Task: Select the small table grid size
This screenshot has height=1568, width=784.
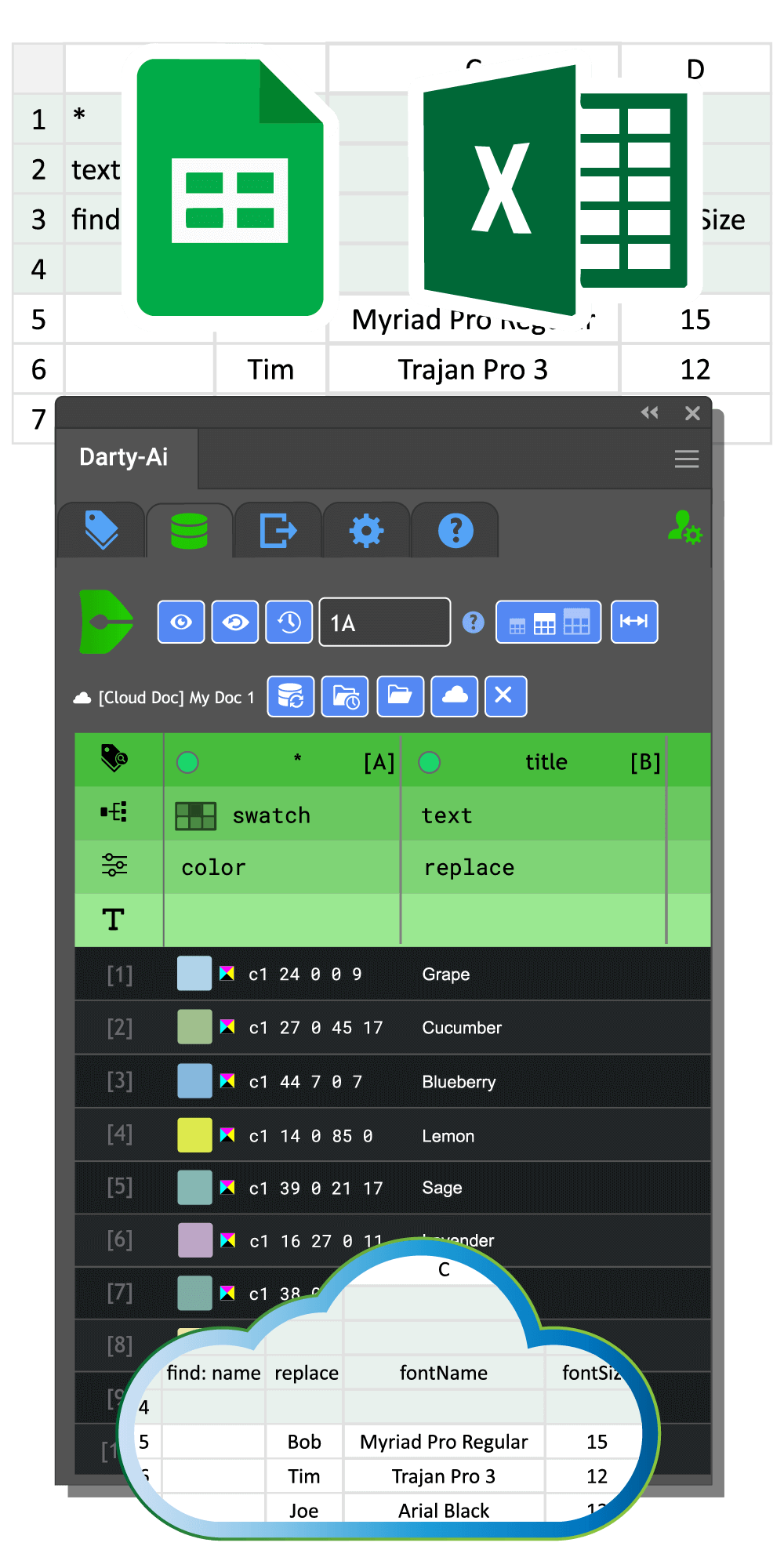Action: point(517,626)
